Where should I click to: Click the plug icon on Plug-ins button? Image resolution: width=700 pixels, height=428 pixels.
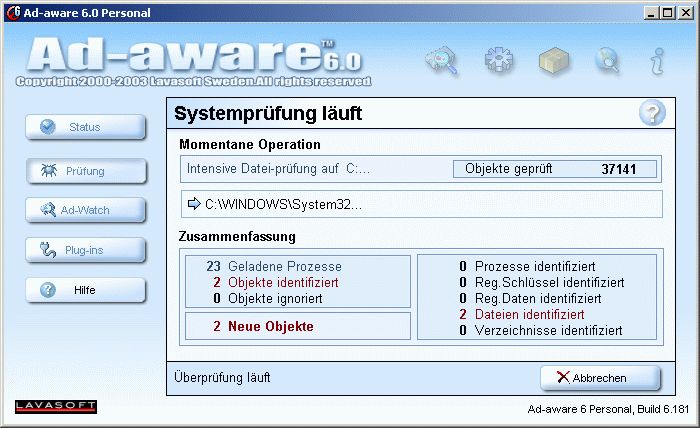[48, 250]
